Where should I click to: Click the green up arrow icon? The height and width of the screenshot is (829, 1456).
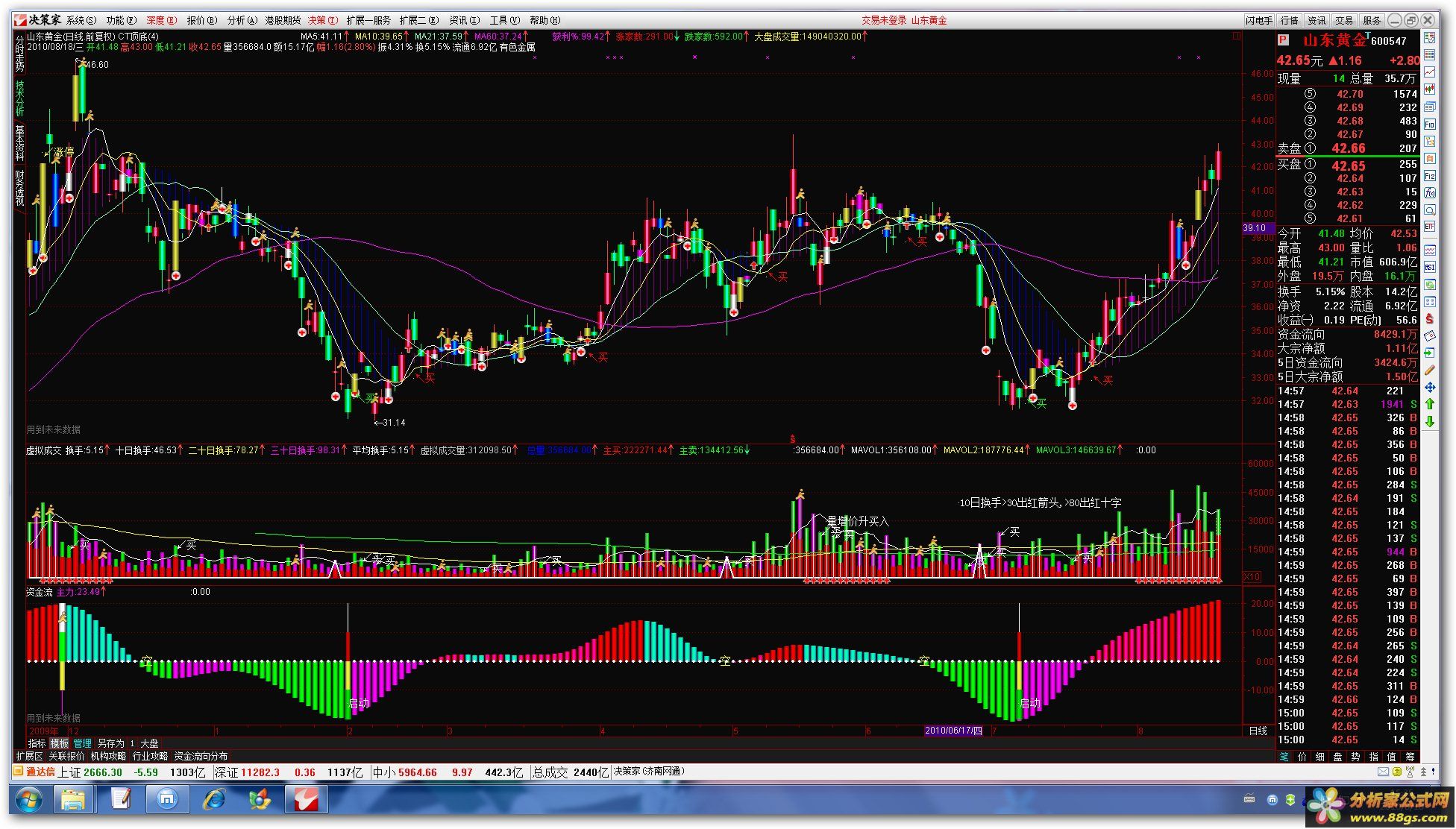pos(1430,404)
